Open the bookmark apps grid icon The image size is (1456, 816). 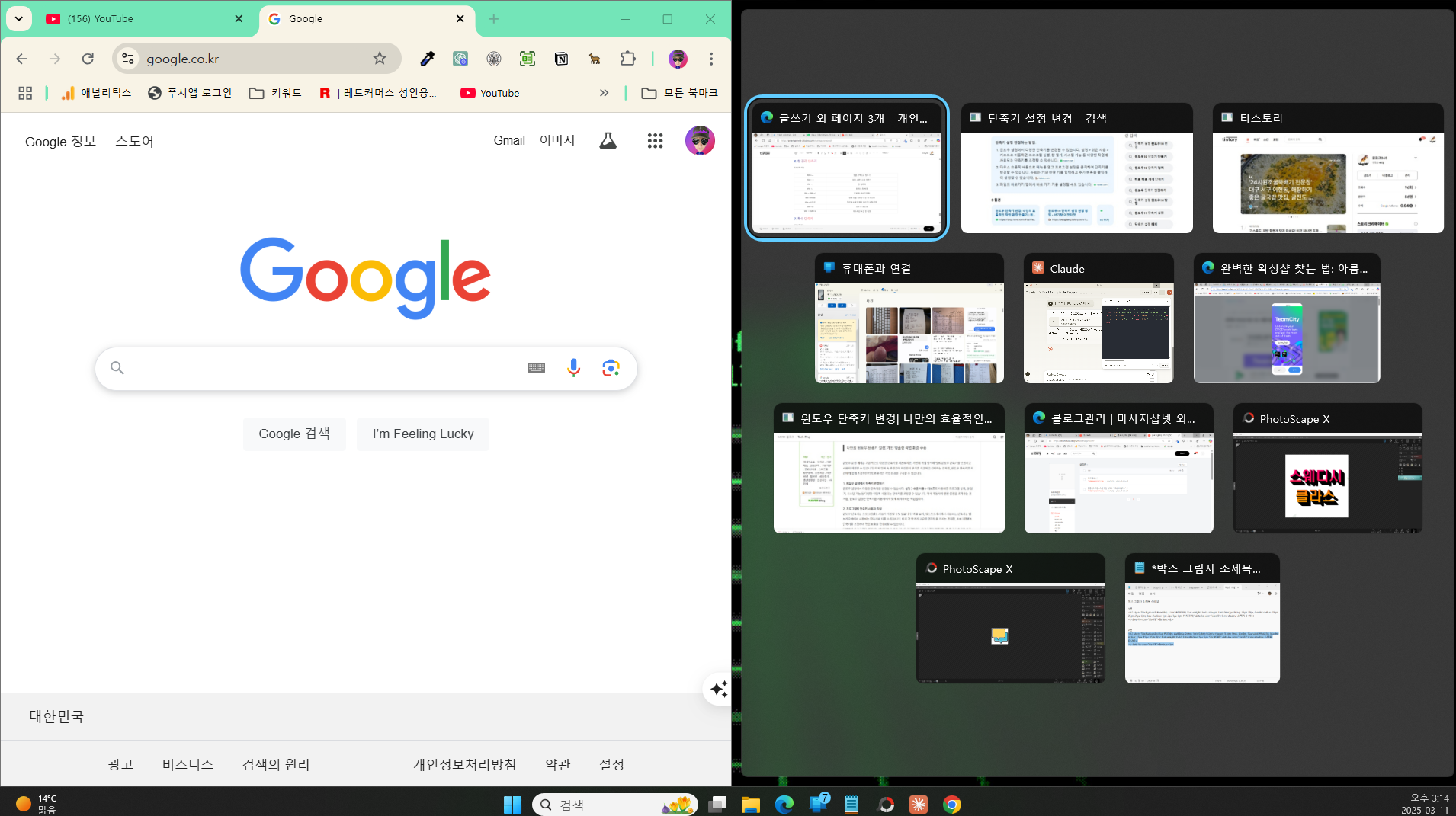(25, 93)
